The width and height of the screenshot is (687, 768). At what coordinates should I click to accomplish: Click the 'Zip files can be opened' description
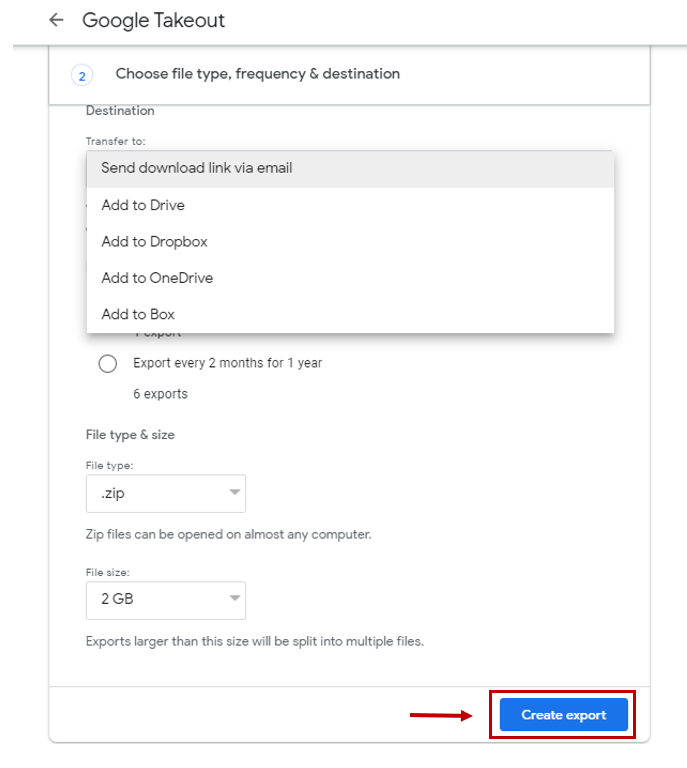(x=228, y=534)
